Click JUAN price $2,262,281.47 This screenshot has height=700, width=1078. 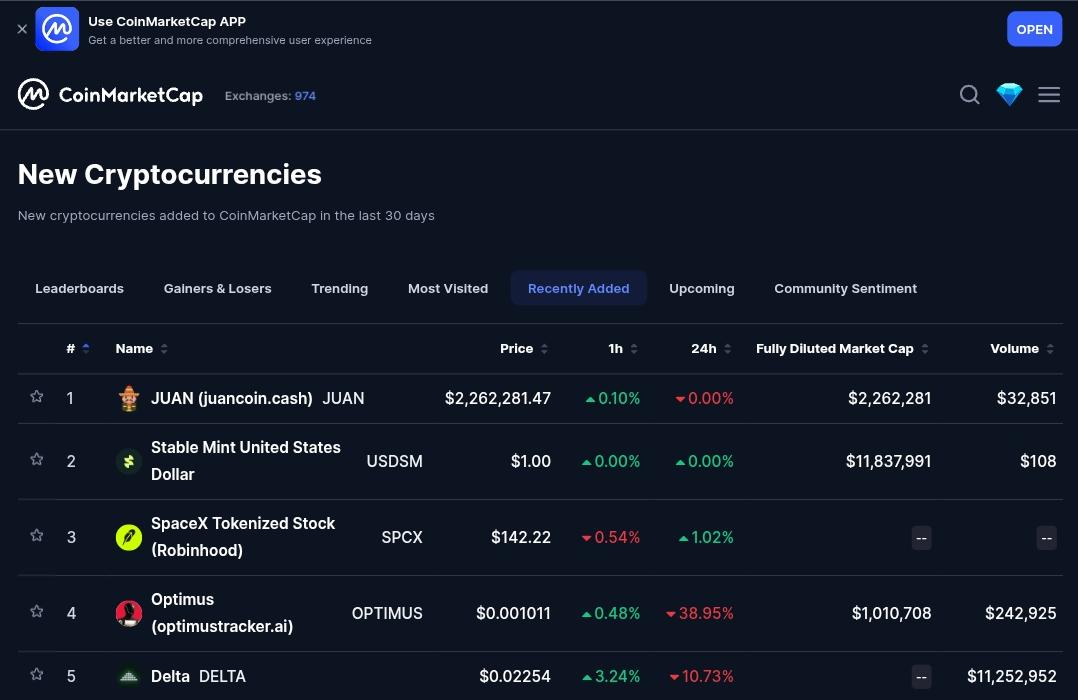pos(497,398)
